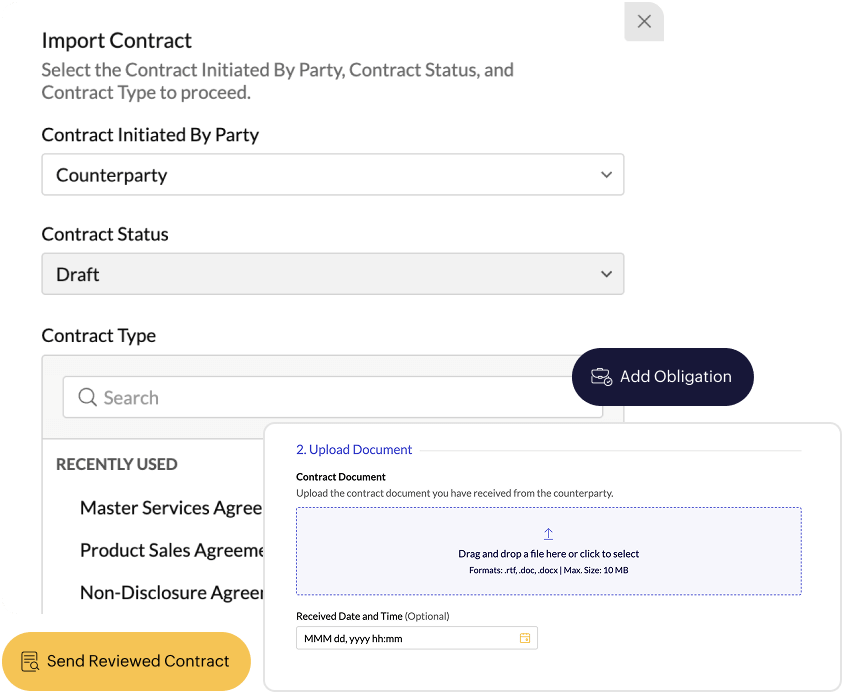Viewport: 849px width, 692px height.
Task: Pick Non-Disclosure Agreement contract type
Action: tap(171, 592)
